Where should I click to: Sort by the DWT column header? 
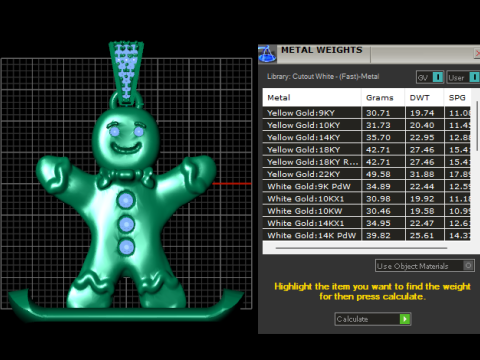[x=424, y=98]
